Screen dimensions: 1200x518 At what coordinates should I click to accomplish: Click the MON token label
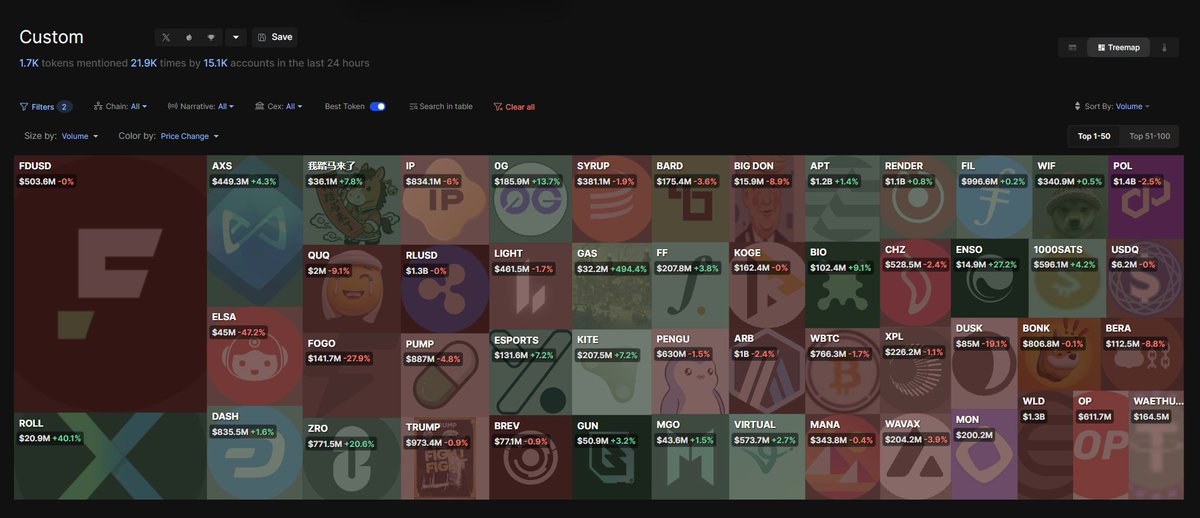click(967, 420)
